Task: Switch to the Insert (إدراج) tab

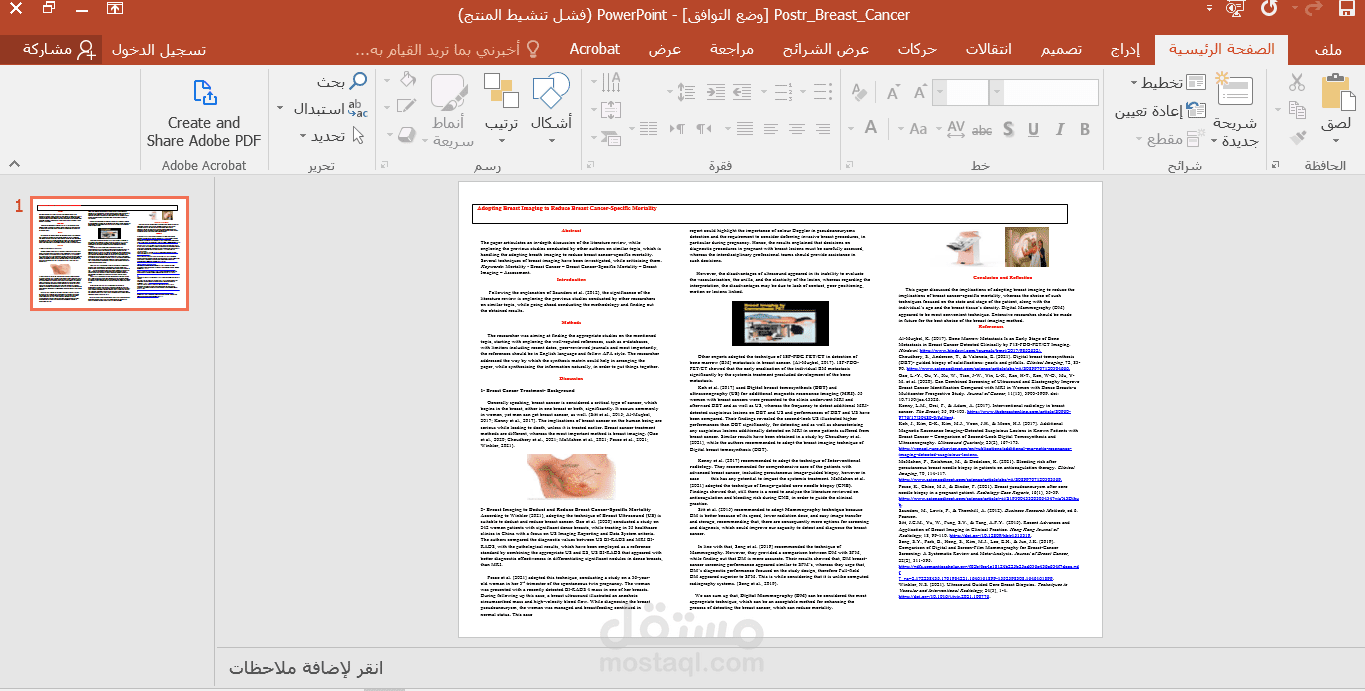Action: tap(1125, 49)
